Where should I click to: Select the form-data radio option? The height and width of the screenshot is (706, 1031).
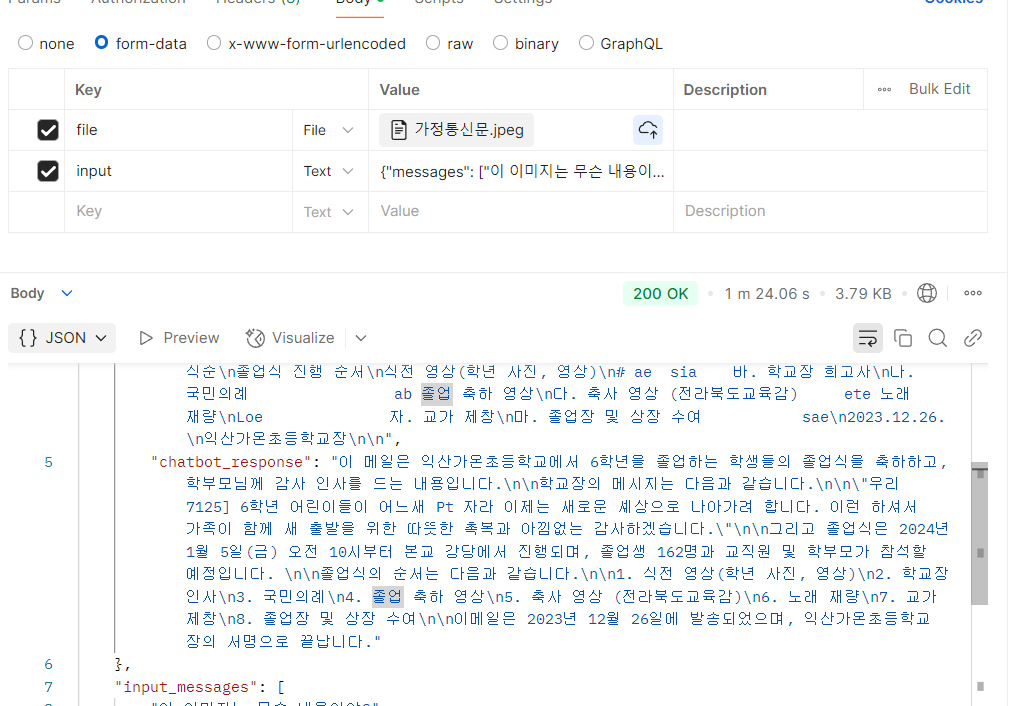click(101, 43)
